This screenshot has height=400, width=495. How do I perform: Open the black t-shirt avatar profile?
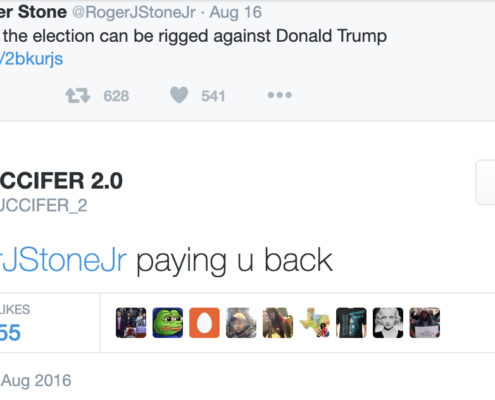click(x=351, y=323)
